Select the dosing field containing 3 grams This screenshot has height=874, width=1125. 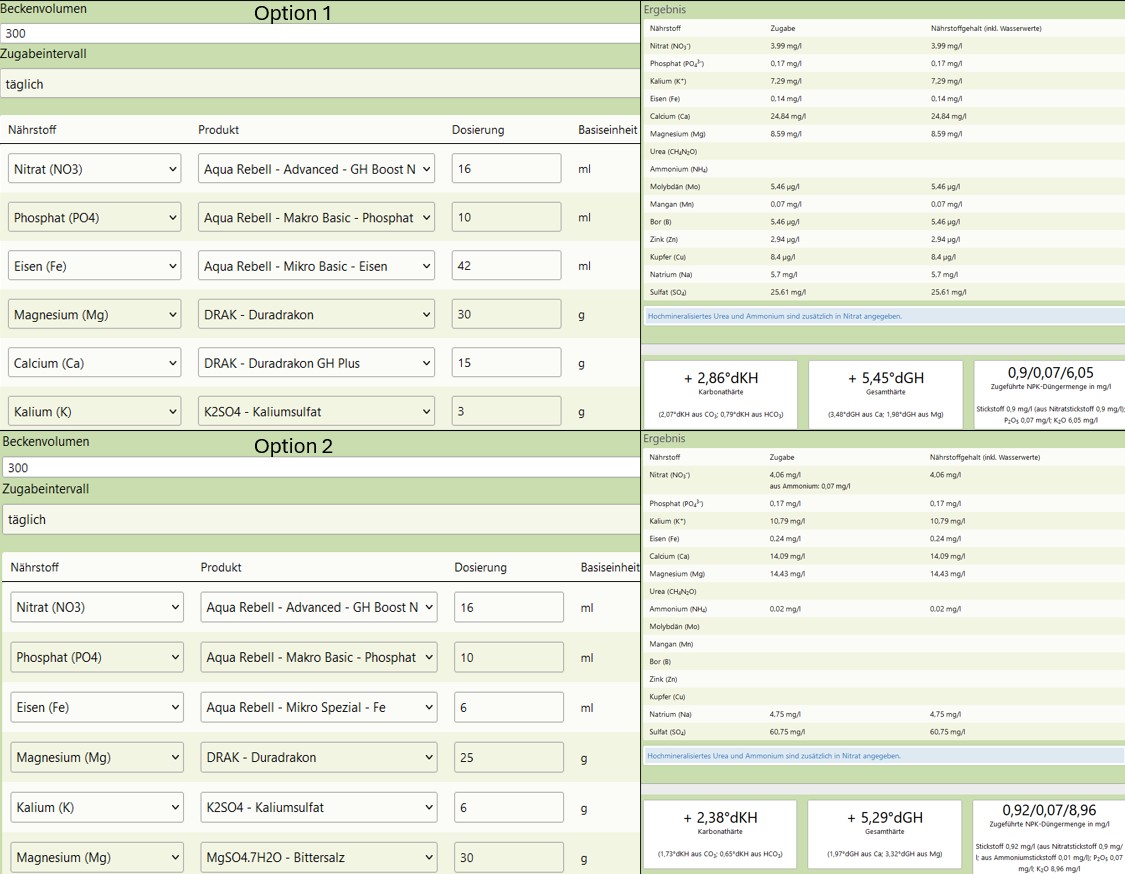click(506, 411)
